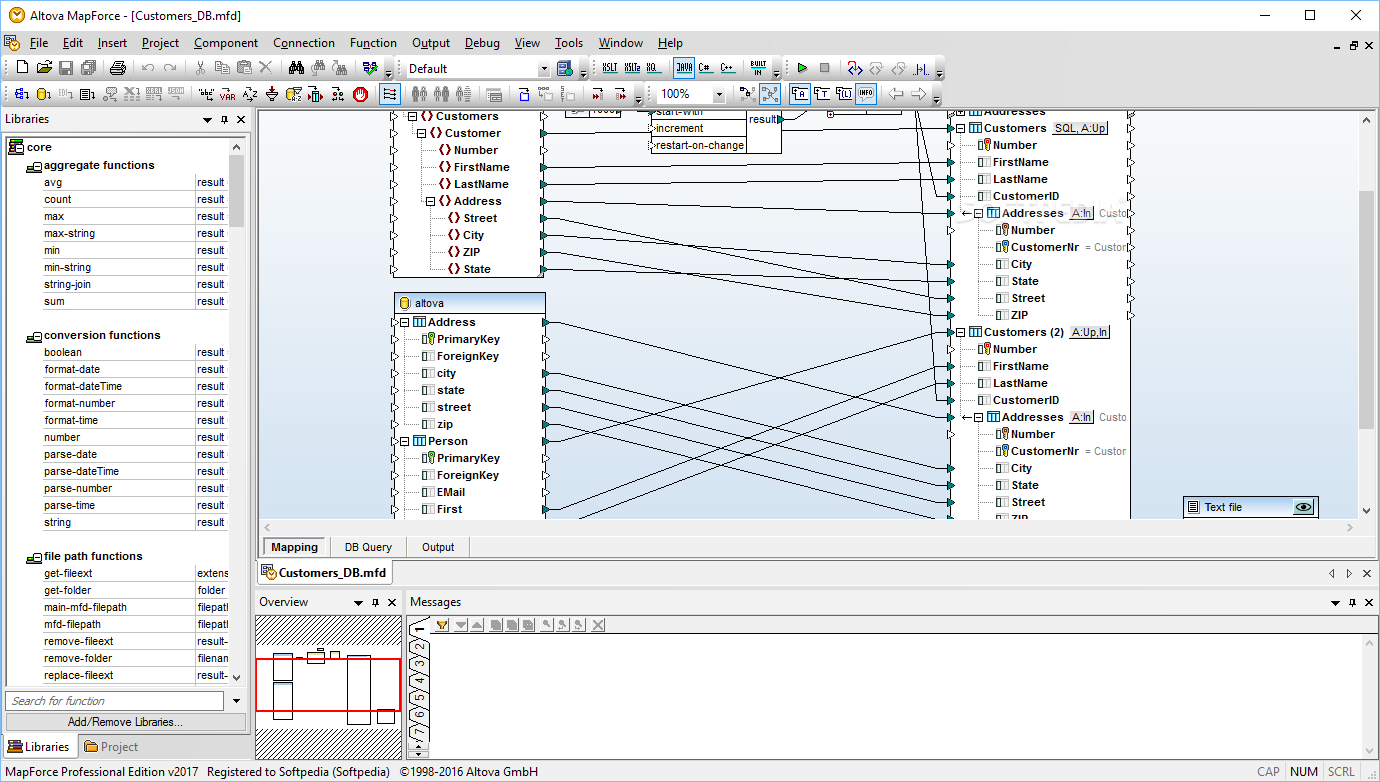The width and height of the screenshot is (1380, 782).
Task: Open the search function dropdown arrow
Action: tap(237, 701)
